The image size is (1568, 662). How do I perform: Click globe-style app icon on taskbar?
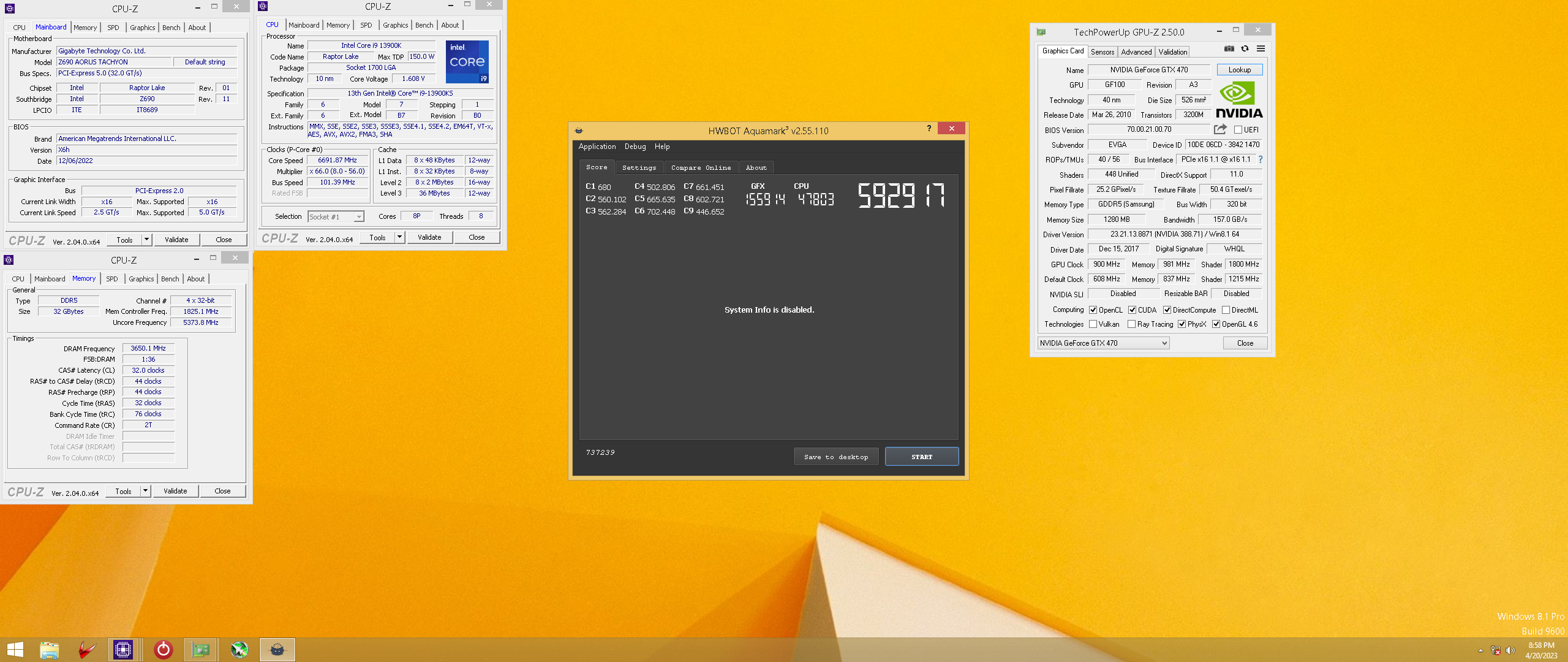click(239, 650)
